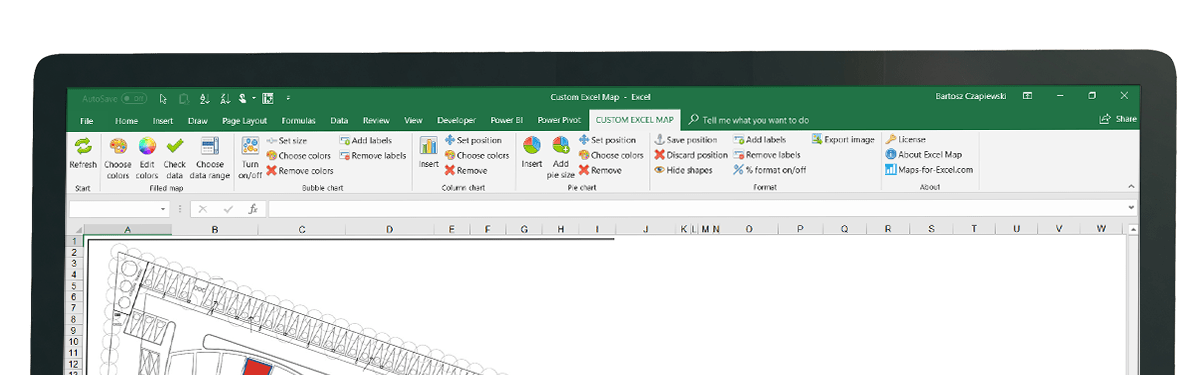
Task: Select the CUSTOM EXCEL MAP tab
Action: click(635, 120)
